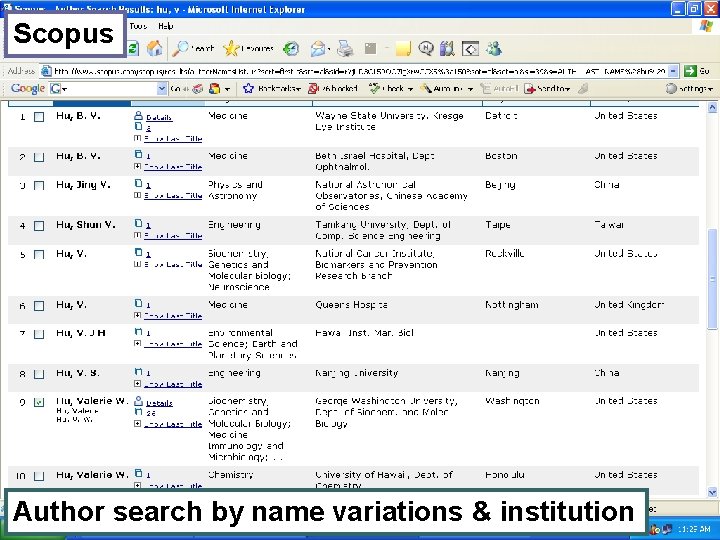This screenshot has height=540, width=720.
Task: Click the Mail envelope icon
Action: click(x=318, y=48)
